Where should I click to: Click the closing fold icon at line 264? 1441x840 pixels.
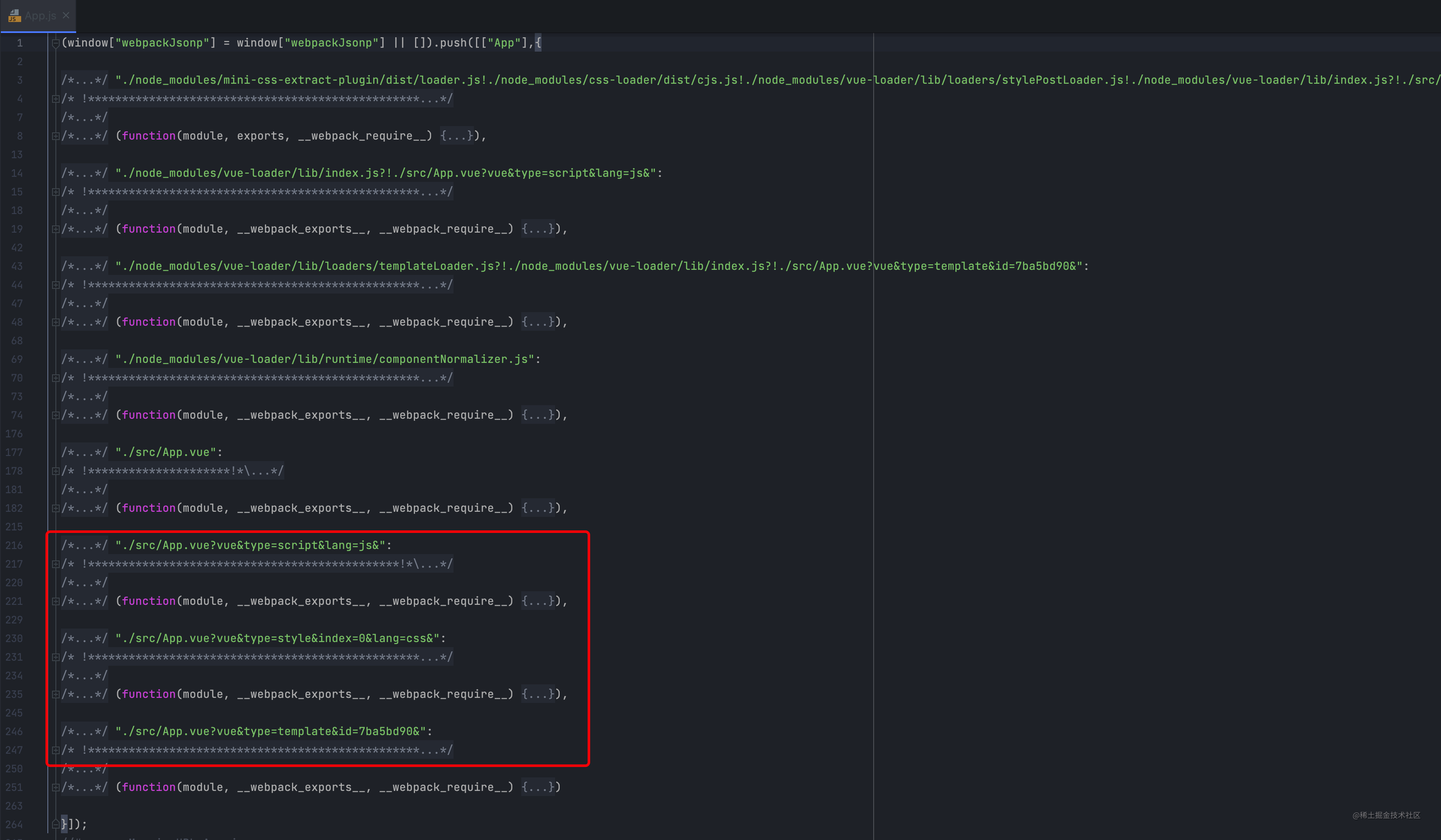point(55,824)
